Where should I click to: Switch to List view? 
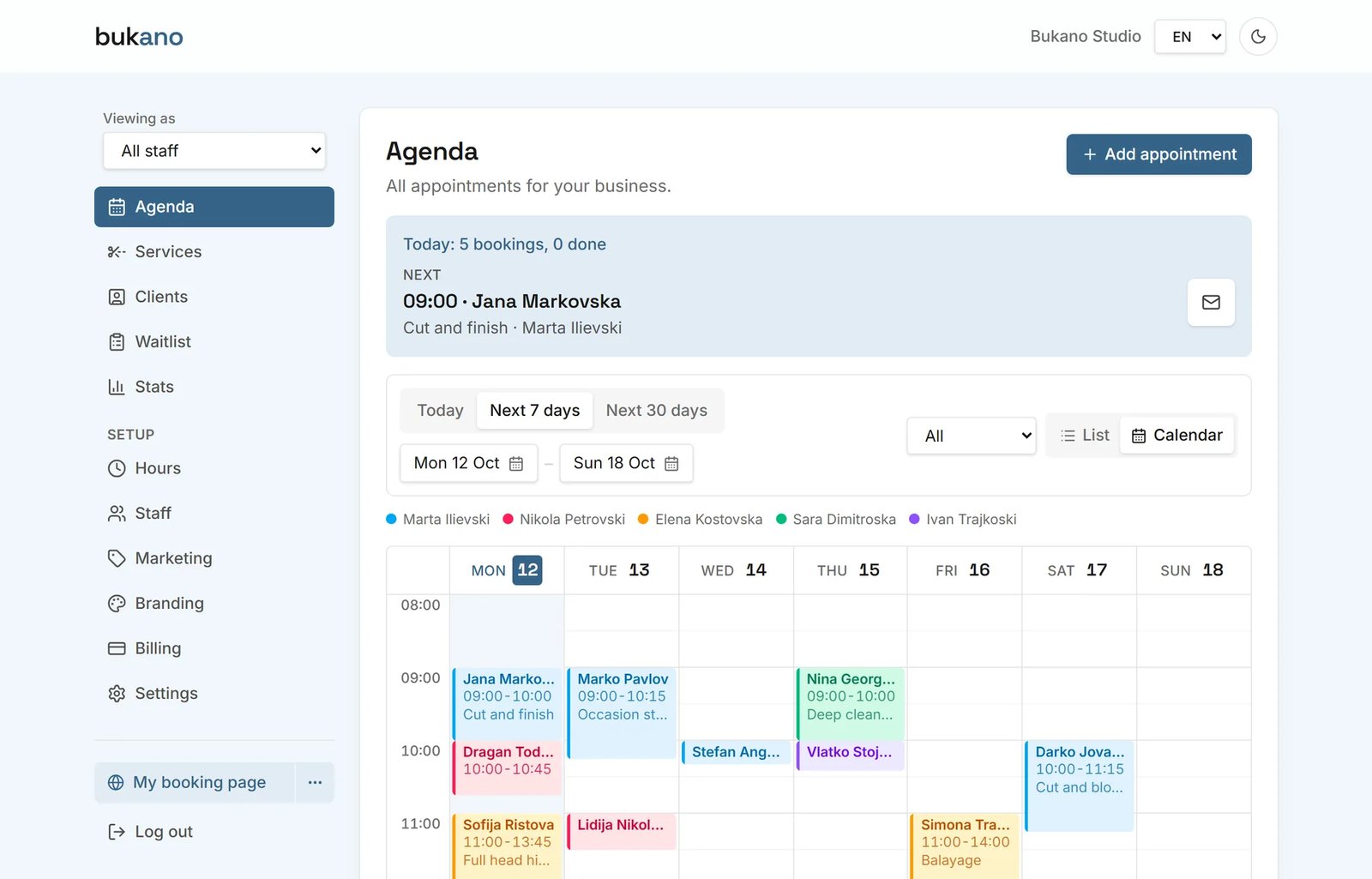1085,436
